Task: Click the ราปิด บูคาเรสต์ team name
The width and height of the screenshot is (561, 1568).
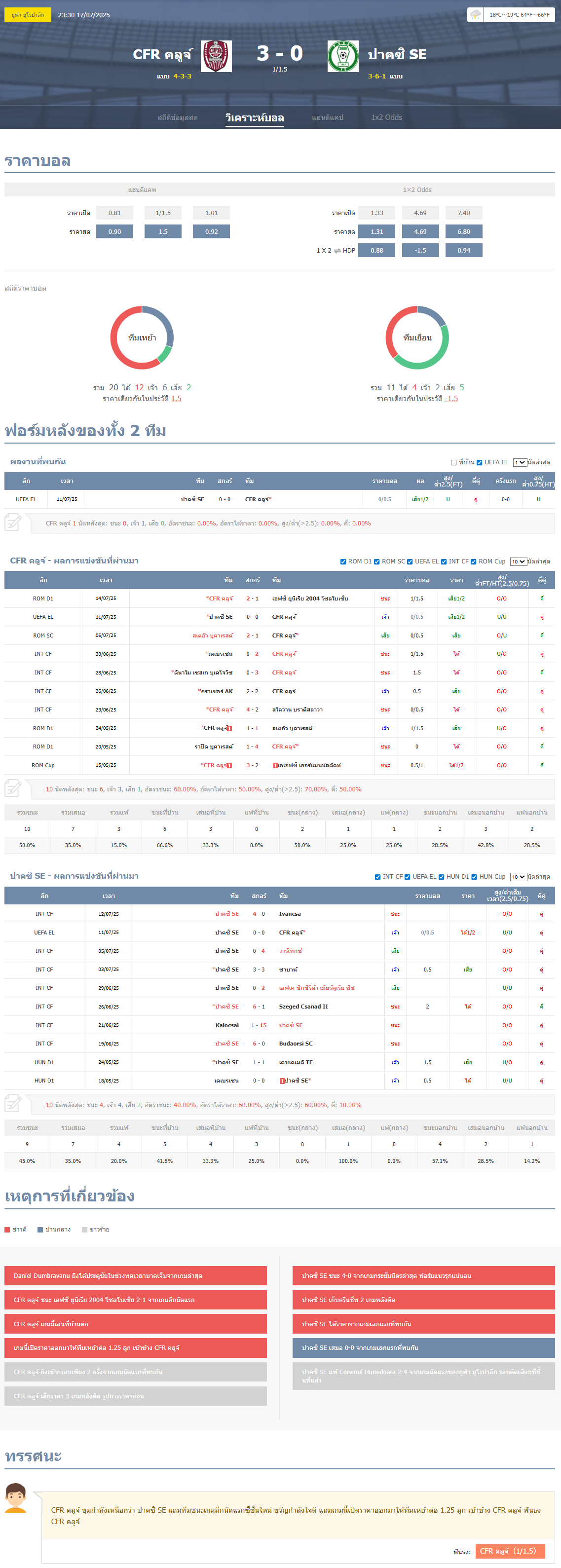Action: coord(214,747)
